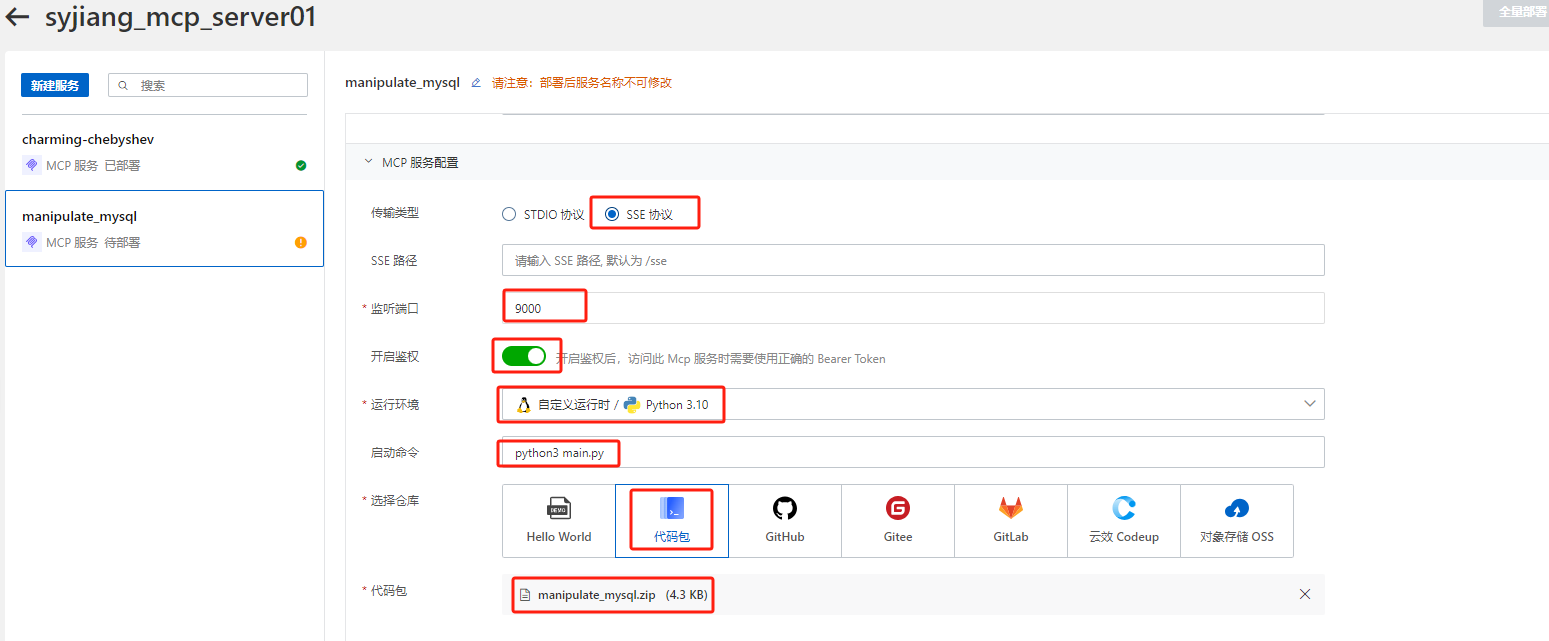Toggle the 开启鉴权 authentication switch
This screenshot has width=1549, height=641.
[524, 357]
